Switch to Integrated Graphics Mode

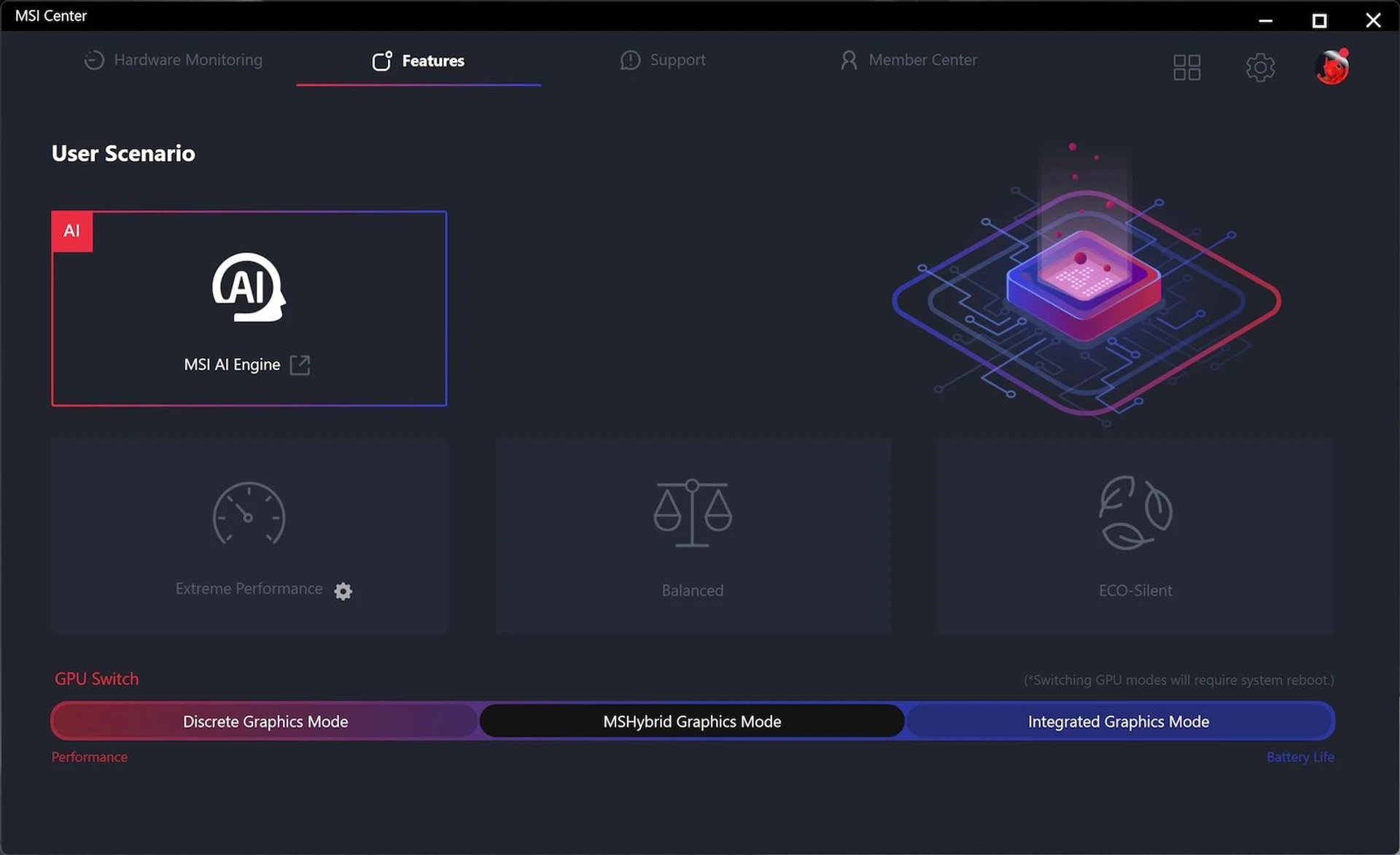[x=1119, y=721]
